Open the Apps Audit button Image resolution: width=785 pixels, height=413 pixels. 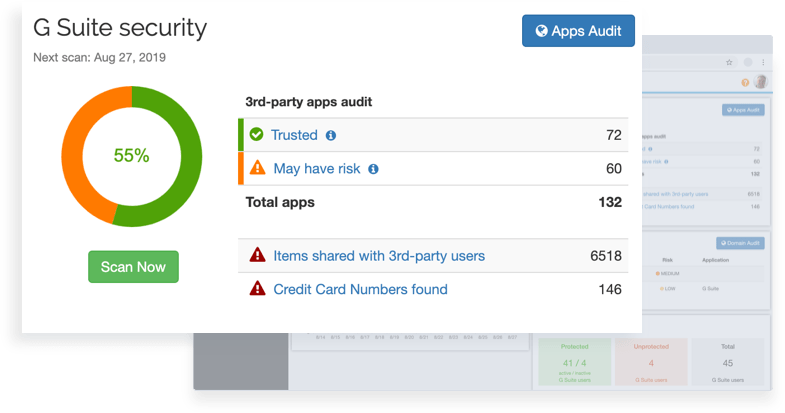coord(578,31)
